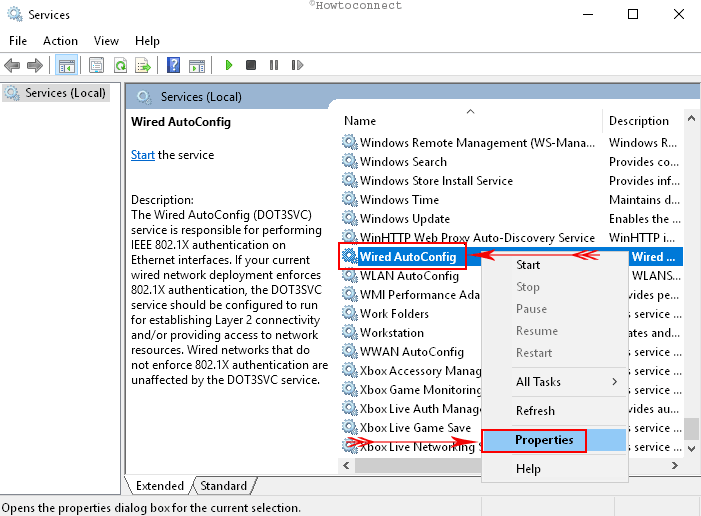
Task: Click gear icon of Windows Update row
Action: click(350, 219)
